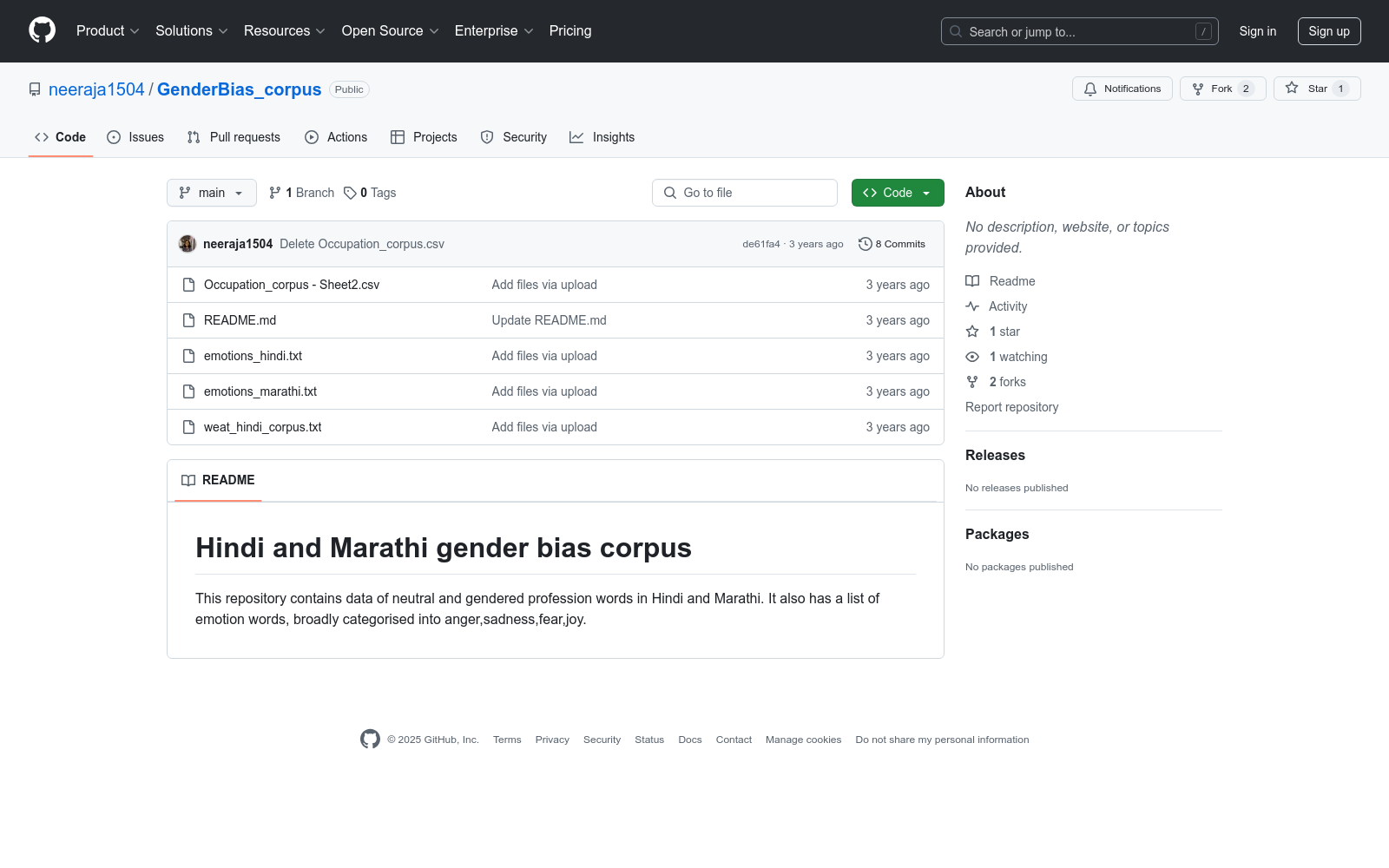Fork this repository

[x=1223, y=89]
